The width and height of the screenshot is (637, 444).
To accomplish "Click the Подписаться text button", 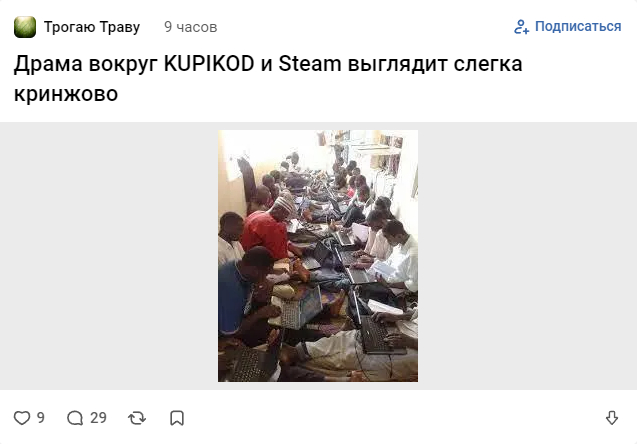I will pos(578,26).
